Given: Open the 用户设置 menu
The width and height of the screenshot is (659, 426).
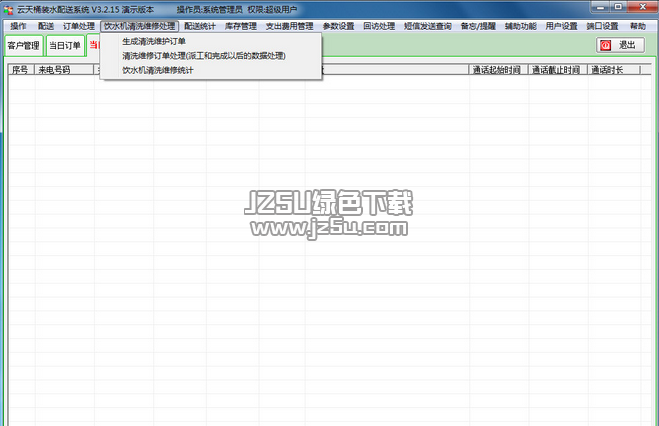Looking at the screenshot, I should (x=561, y=26).
